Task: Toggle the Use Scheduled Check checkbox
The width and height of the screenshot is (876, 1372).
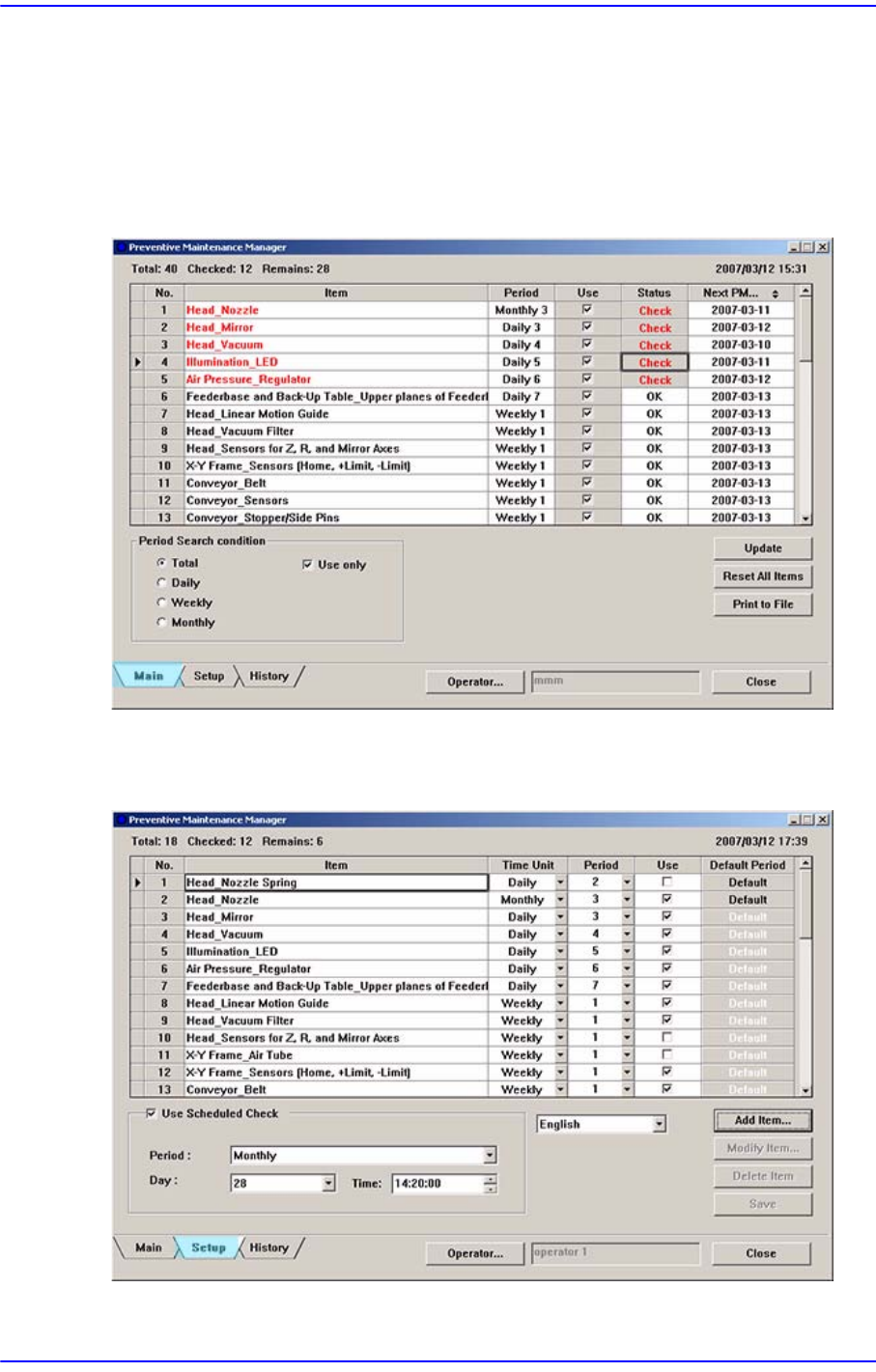Action: click(x=151, y=1113)
